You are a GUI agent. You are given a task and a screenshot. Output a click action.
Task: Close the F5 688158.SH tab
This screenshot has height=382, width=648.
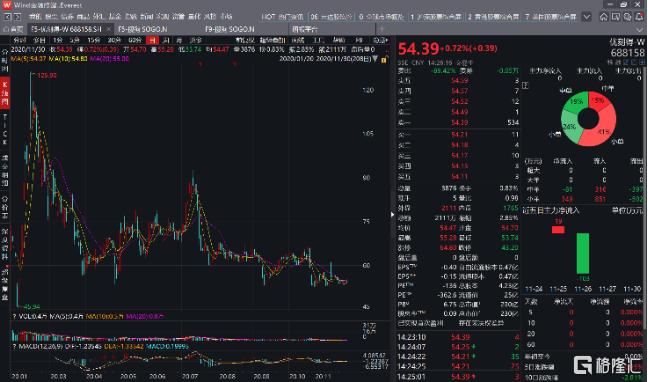109,29
